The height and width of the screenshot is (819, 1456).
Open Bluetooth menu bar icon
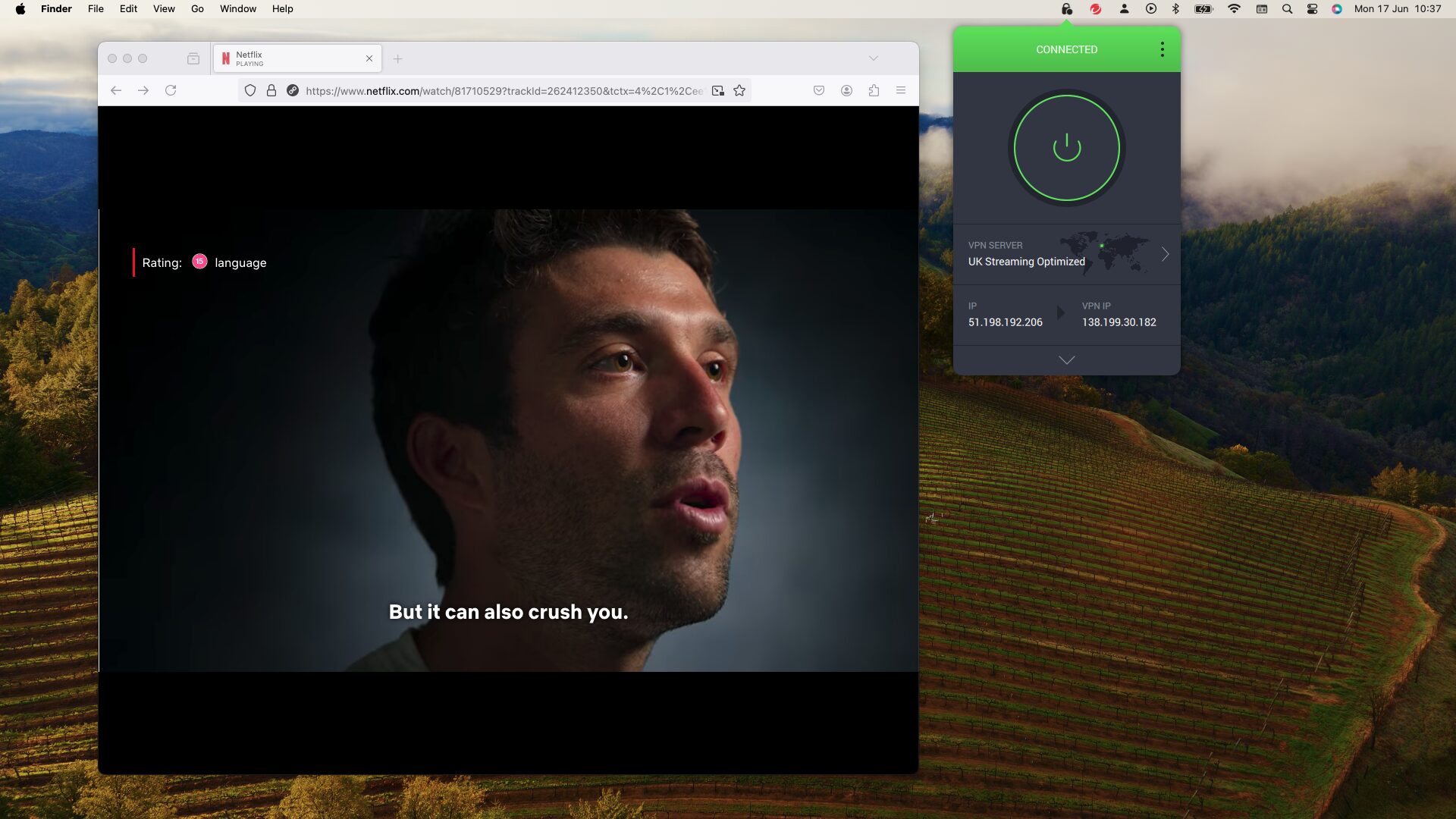tap(1176, 9)
